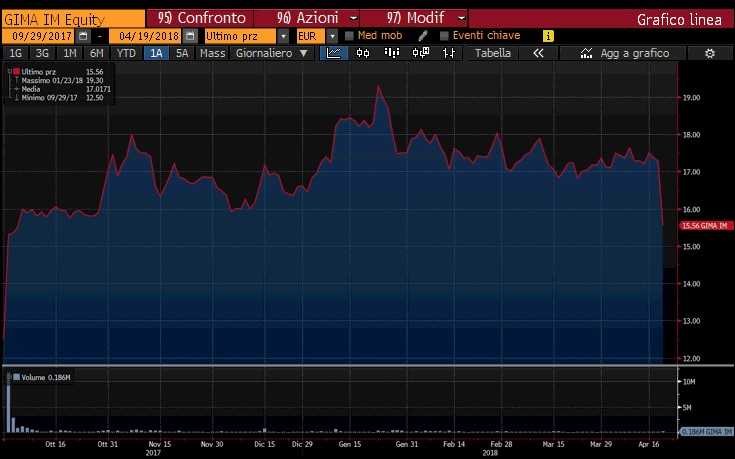Viewport: 735px width, 459px height.
Task: Select the candle-with-volume chart icon
Action: pos(420,53)
